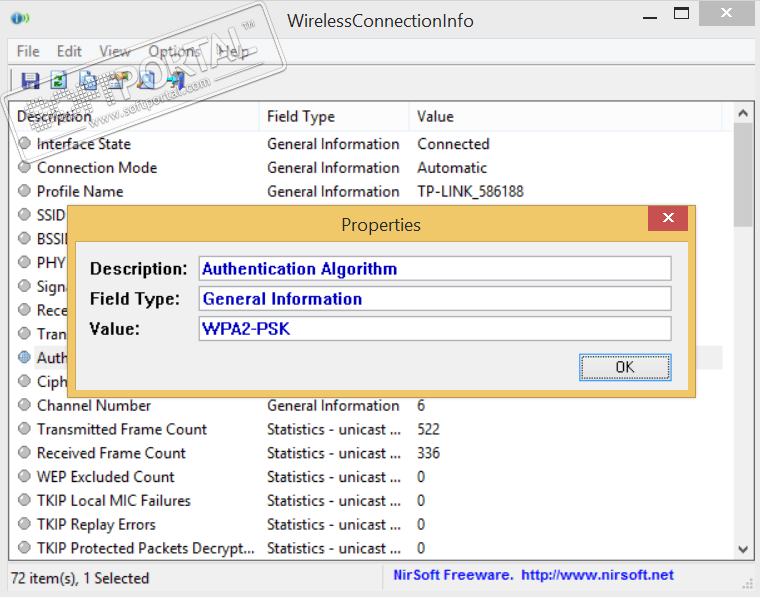
Task: Click the Value field showing WPA2-PSK
Action: click(x=435, y=329)
